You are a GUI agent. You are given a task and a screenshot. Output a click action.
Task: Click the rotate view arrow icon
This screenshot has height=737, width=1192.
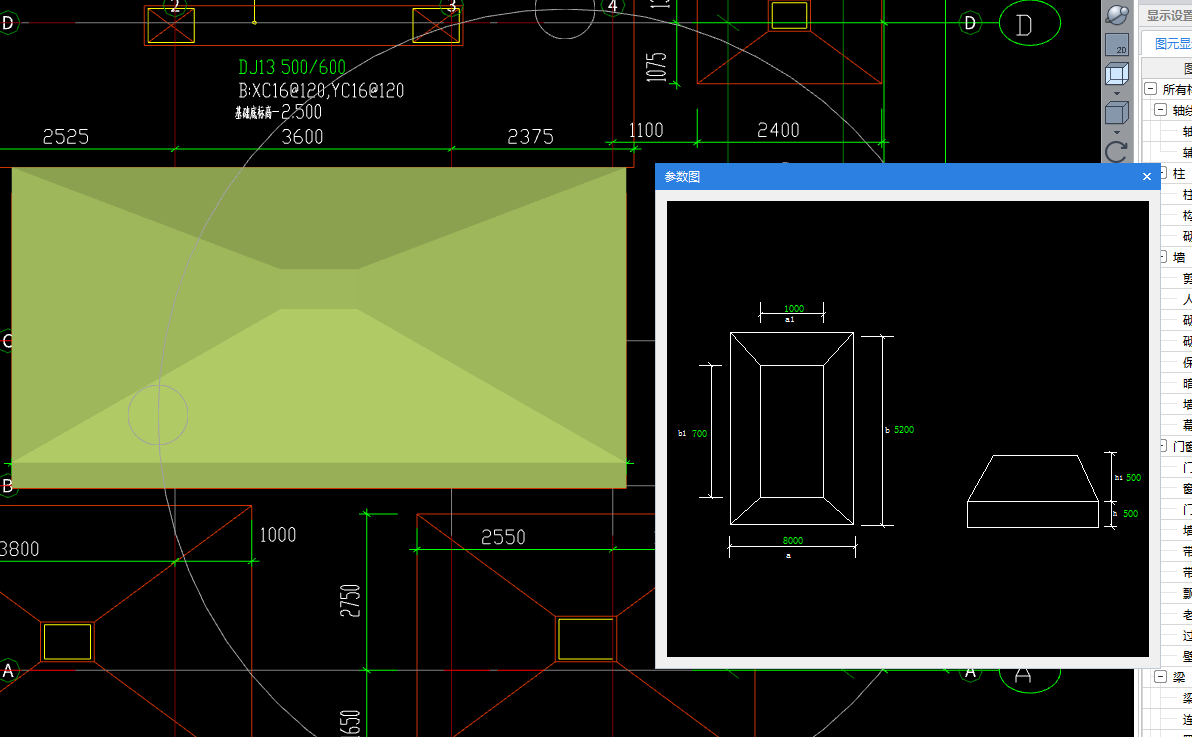pyautogui.click(x=1117, y=151)
